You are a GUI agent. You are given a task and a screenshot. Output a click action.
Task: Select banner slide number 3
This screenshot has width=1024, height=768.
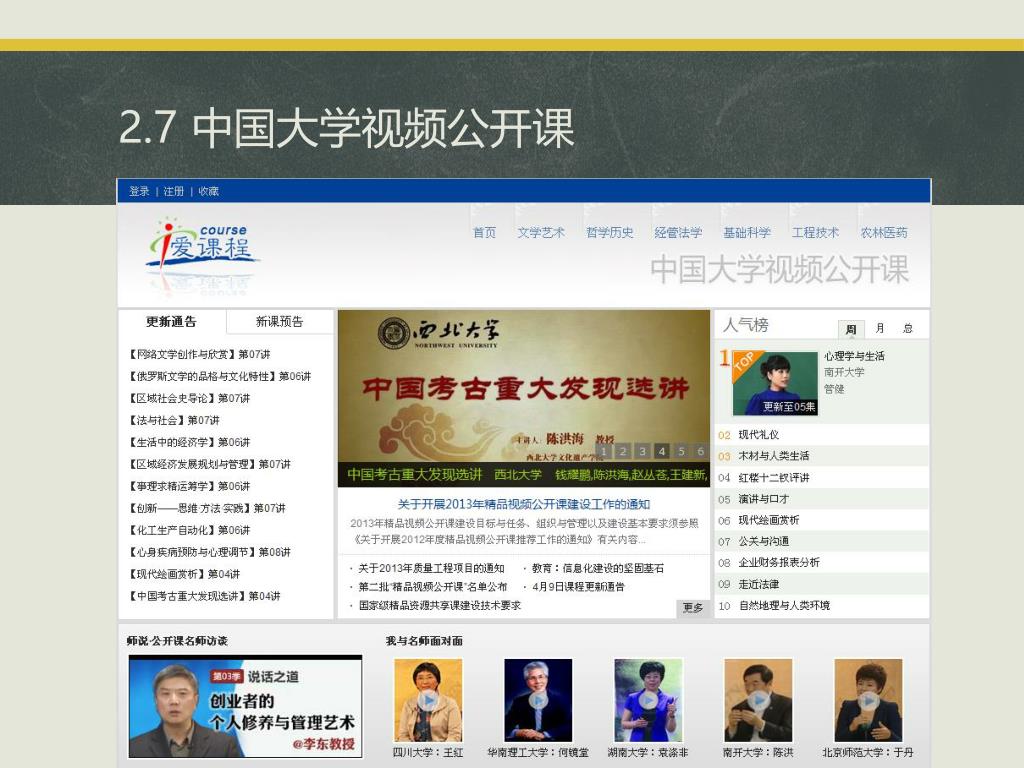[x=643, y=451]
